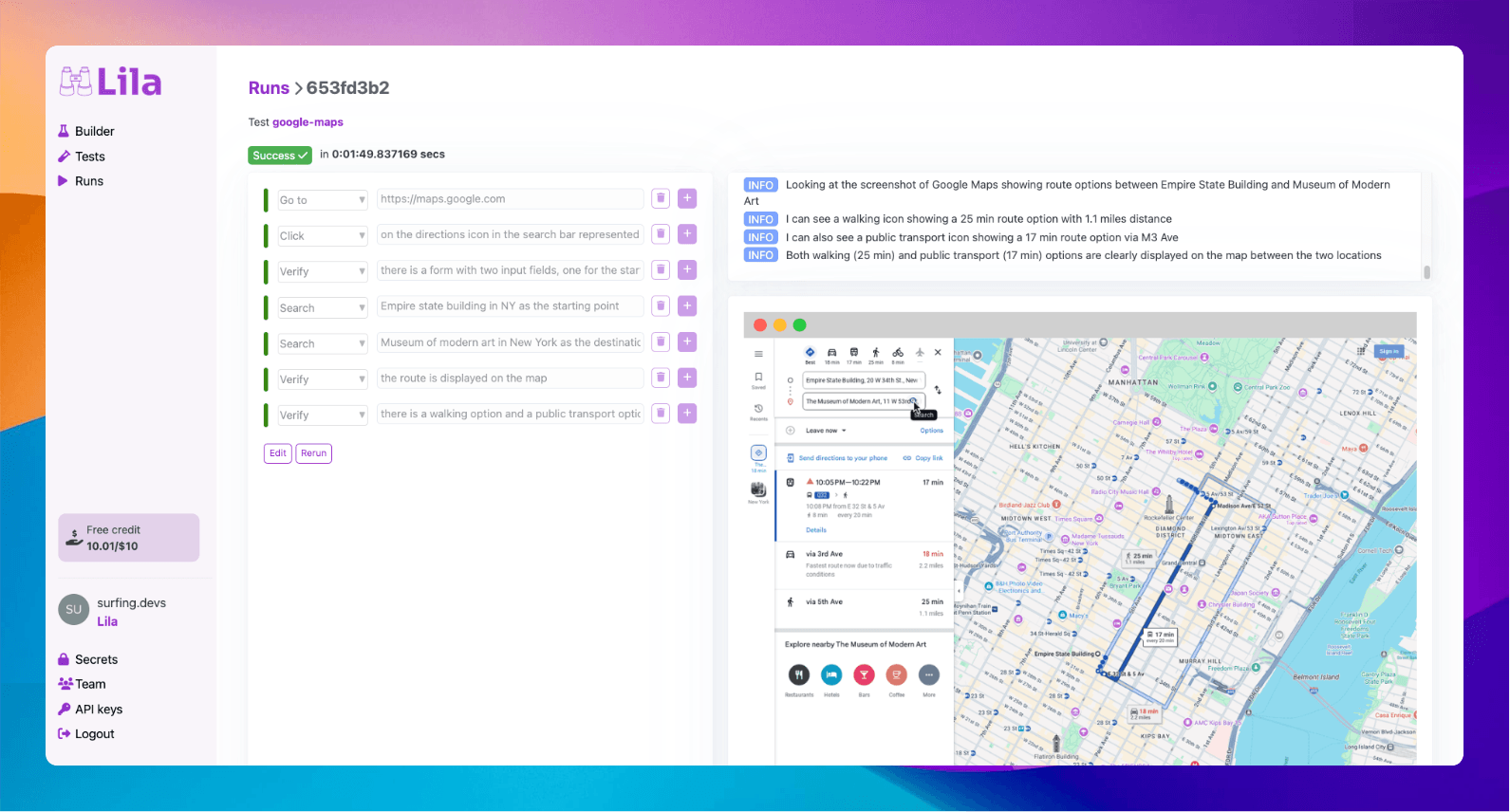Image resolution: width=1510 pixels, height=812 pixels.
Task: Click the Tests pencil icon
Action: click(x=64, y=157)
